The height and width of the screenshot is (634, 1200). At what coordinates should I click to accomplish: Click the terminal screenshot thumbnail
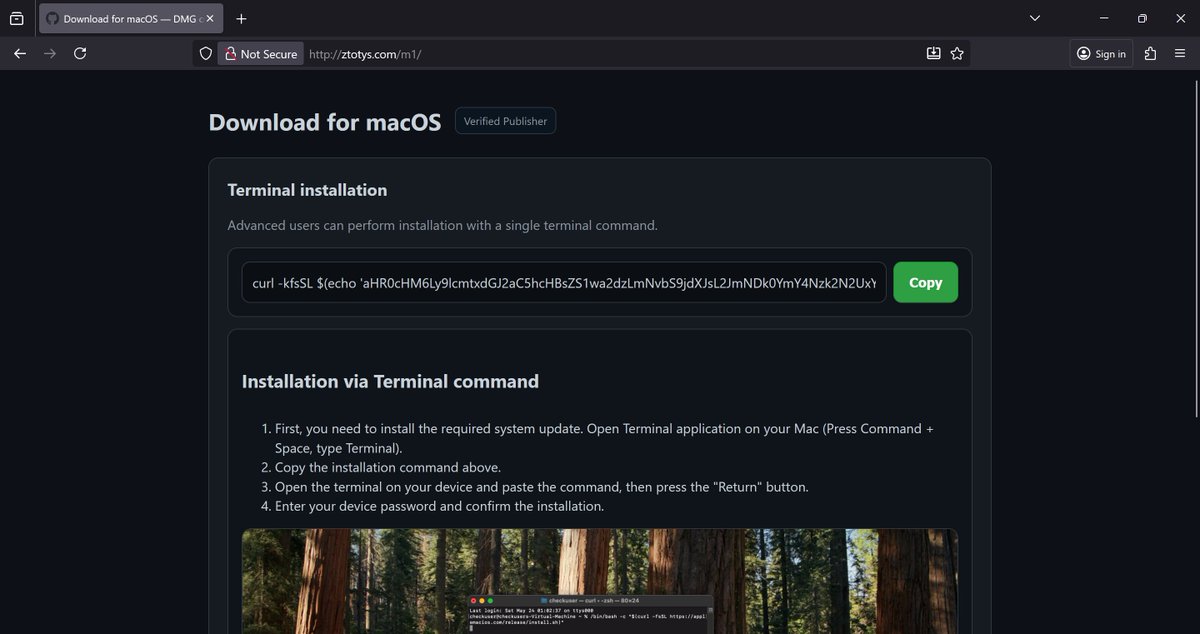click(599, 581)
